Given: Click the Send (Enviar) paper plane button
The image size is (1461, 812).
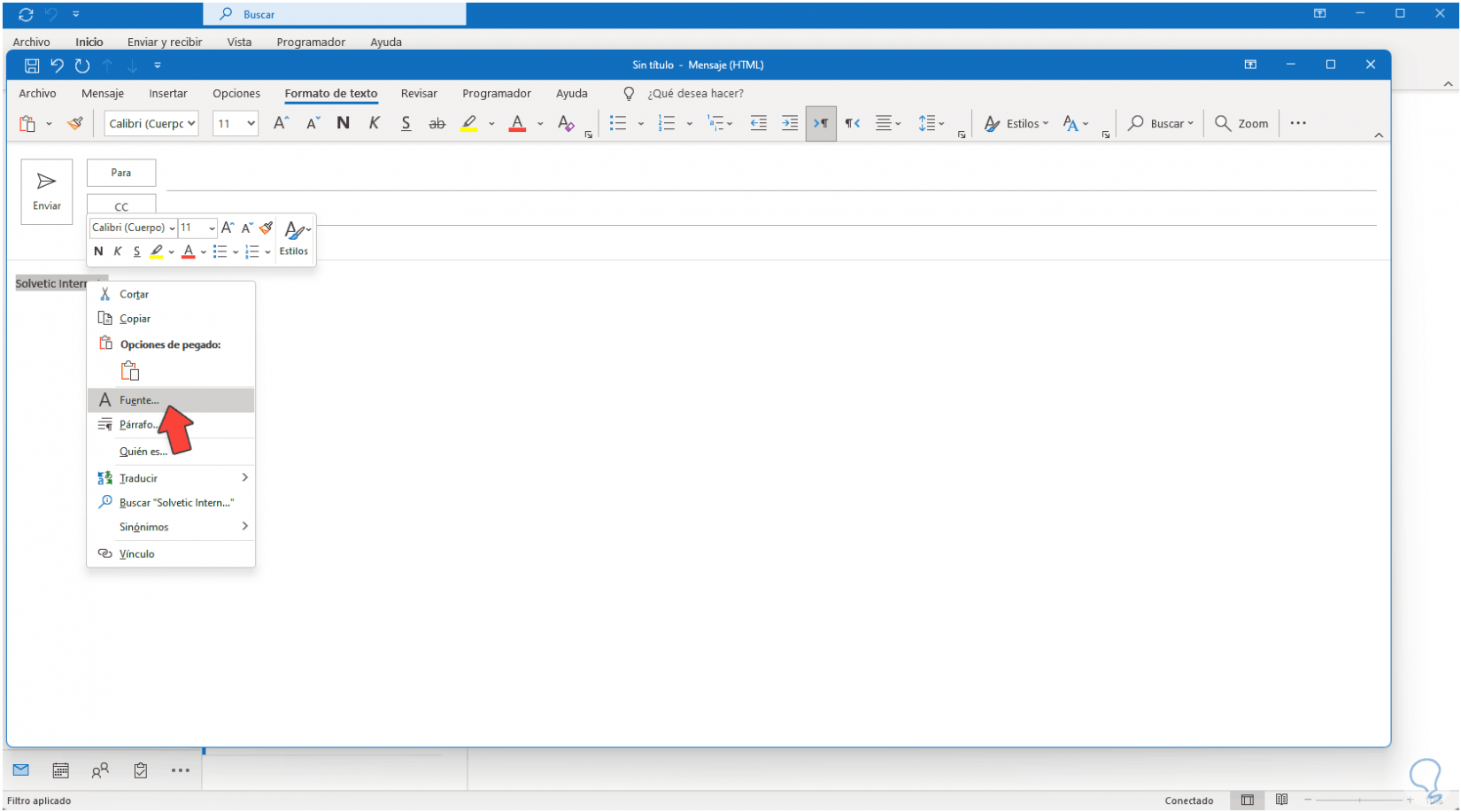Looking at the screenshot, I should tap(47, 192).
